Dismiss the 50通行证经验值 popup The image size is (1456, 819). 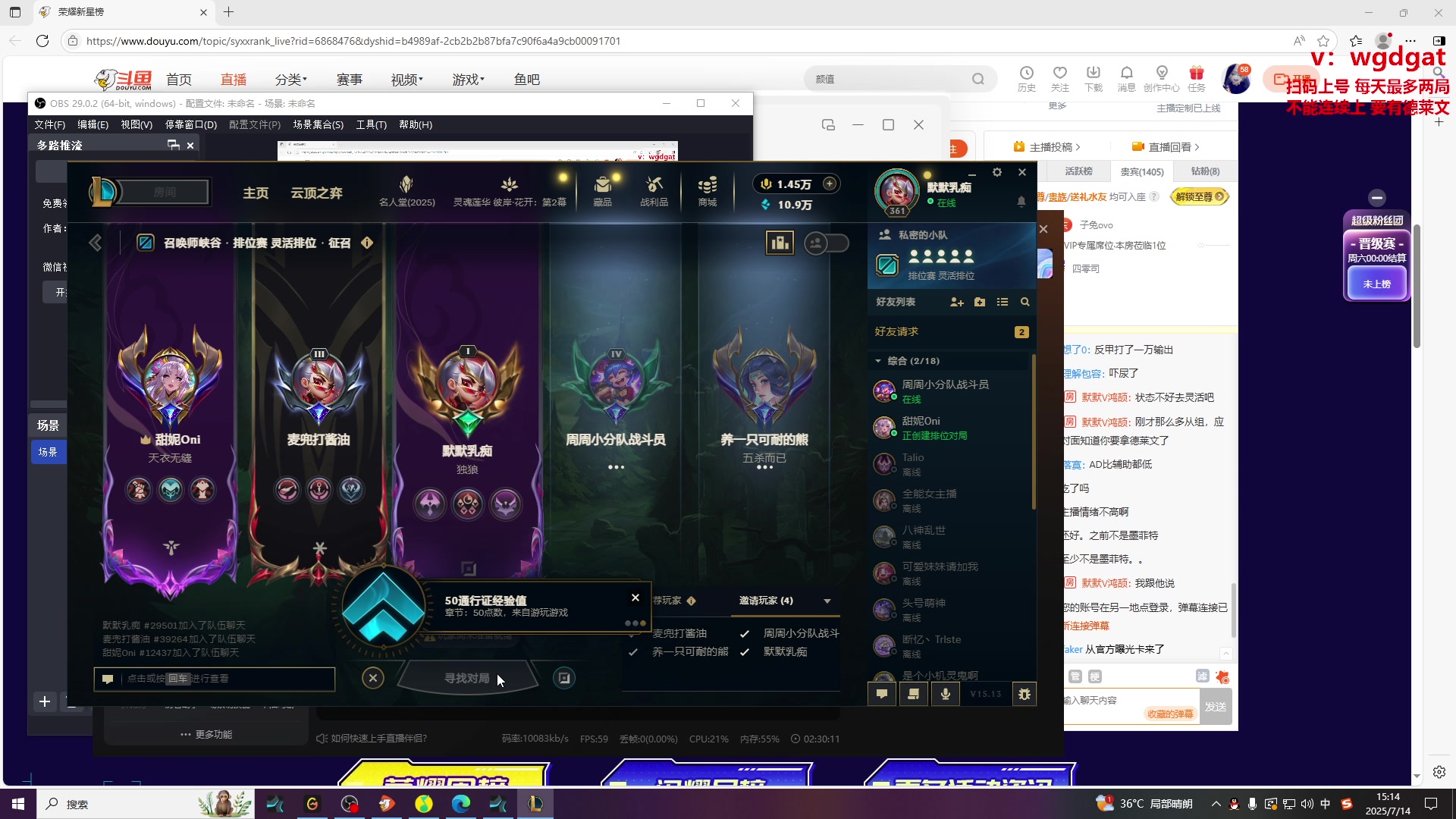[635, 598]
